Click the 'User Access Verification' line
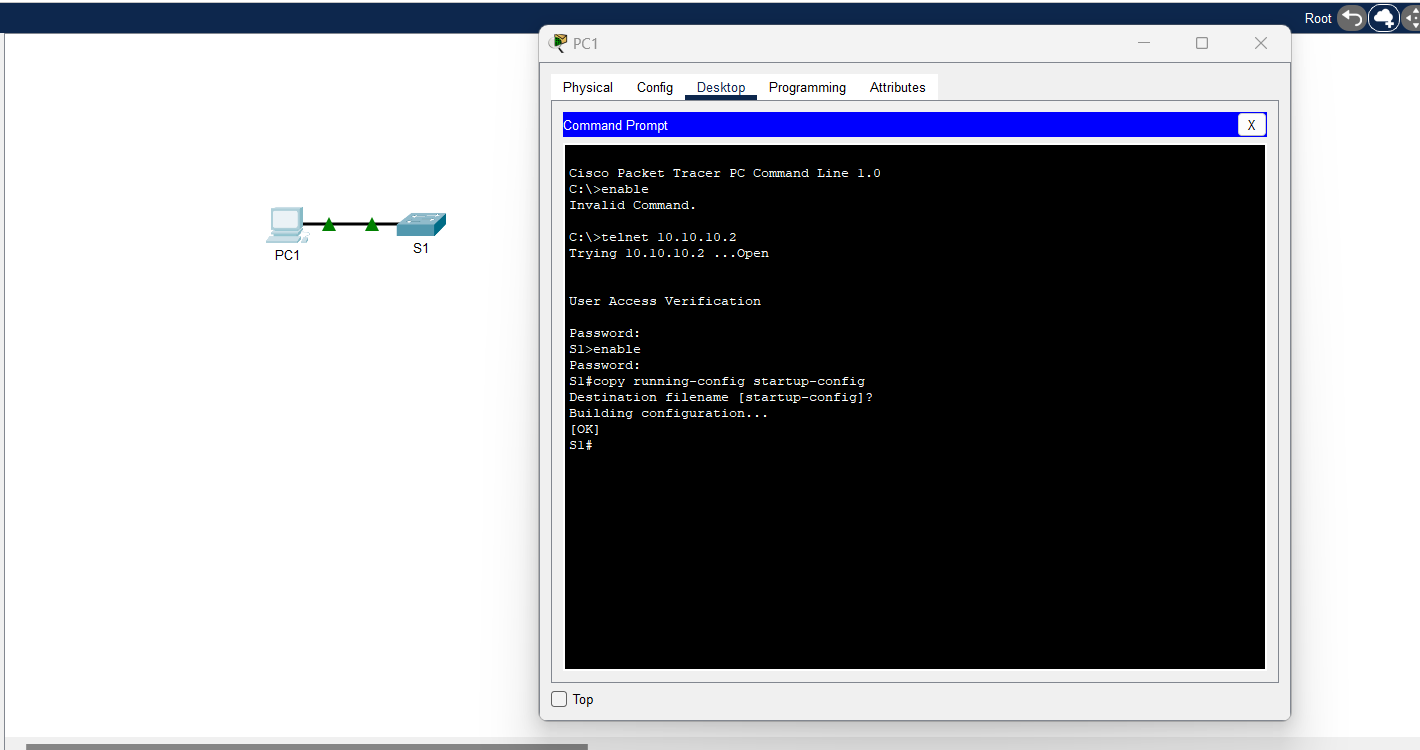1420x750 pixels. pyautogui.click(x=665, y=301)
